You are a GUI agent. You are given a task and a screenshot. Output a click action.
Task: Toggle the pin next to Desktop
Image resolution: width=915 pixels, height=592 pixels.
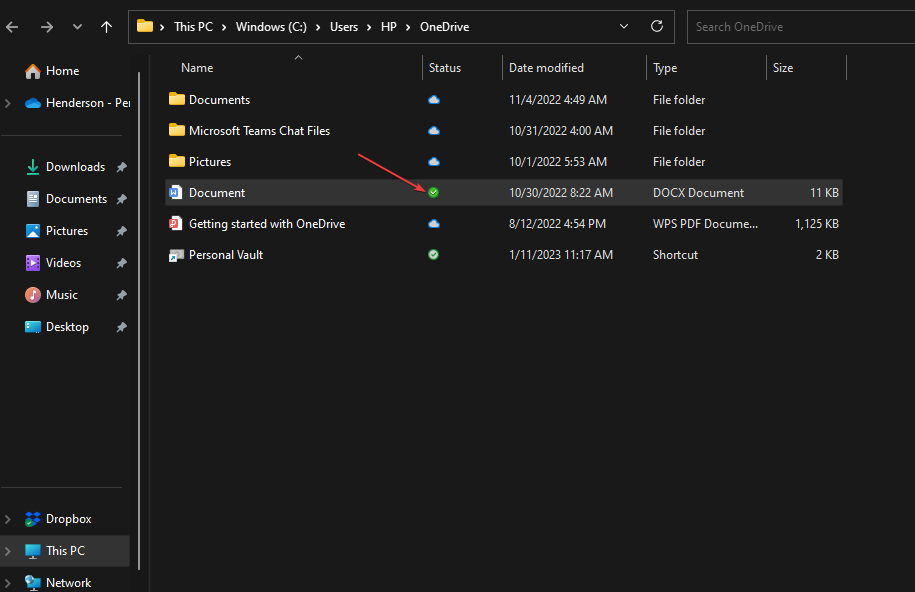pos(121,327)
